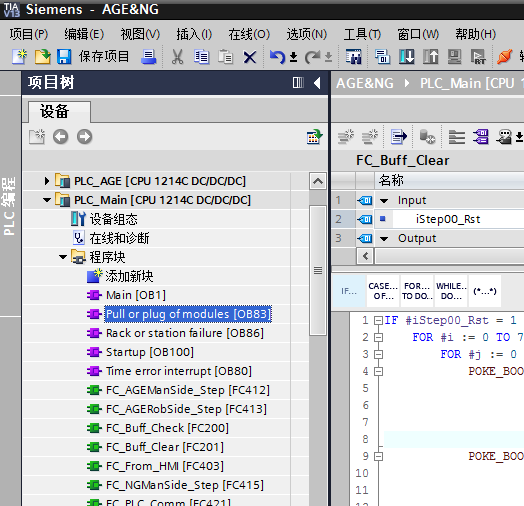Screen dimensions: 524x506
Task: Toggle project tree column view icon
Action: click(298, 83)
